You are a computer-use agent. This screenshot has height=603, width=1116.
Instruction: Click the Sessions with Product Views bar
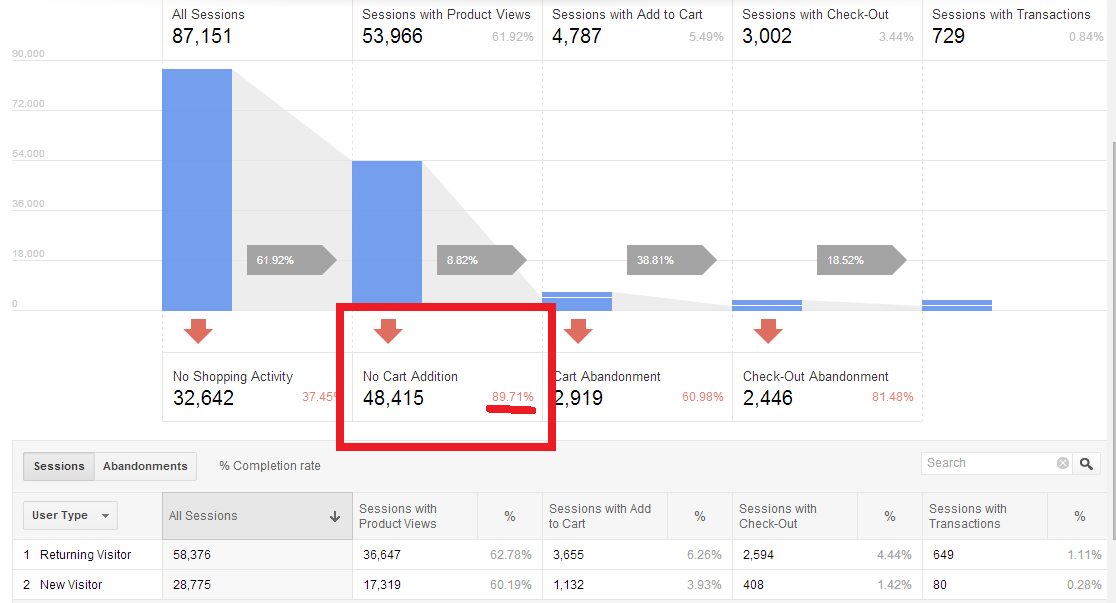coord(387,235)
